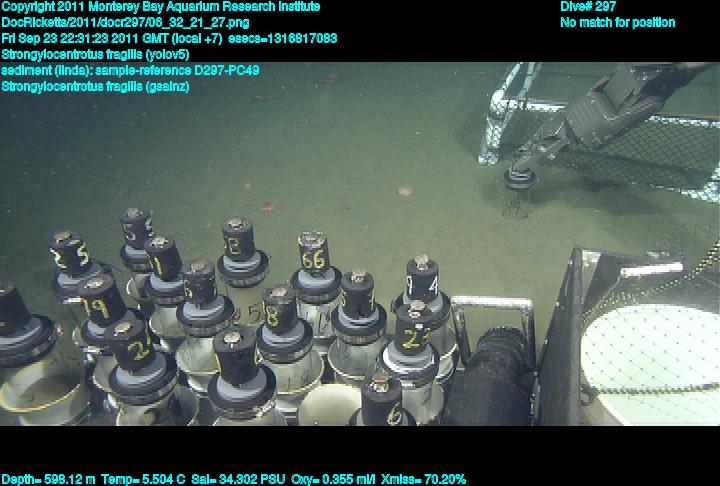This screenshot has height=486, width=720.
Task: Select Strongylocentrotus fragilis (gsainz) annotation
Action: point(96,87)
